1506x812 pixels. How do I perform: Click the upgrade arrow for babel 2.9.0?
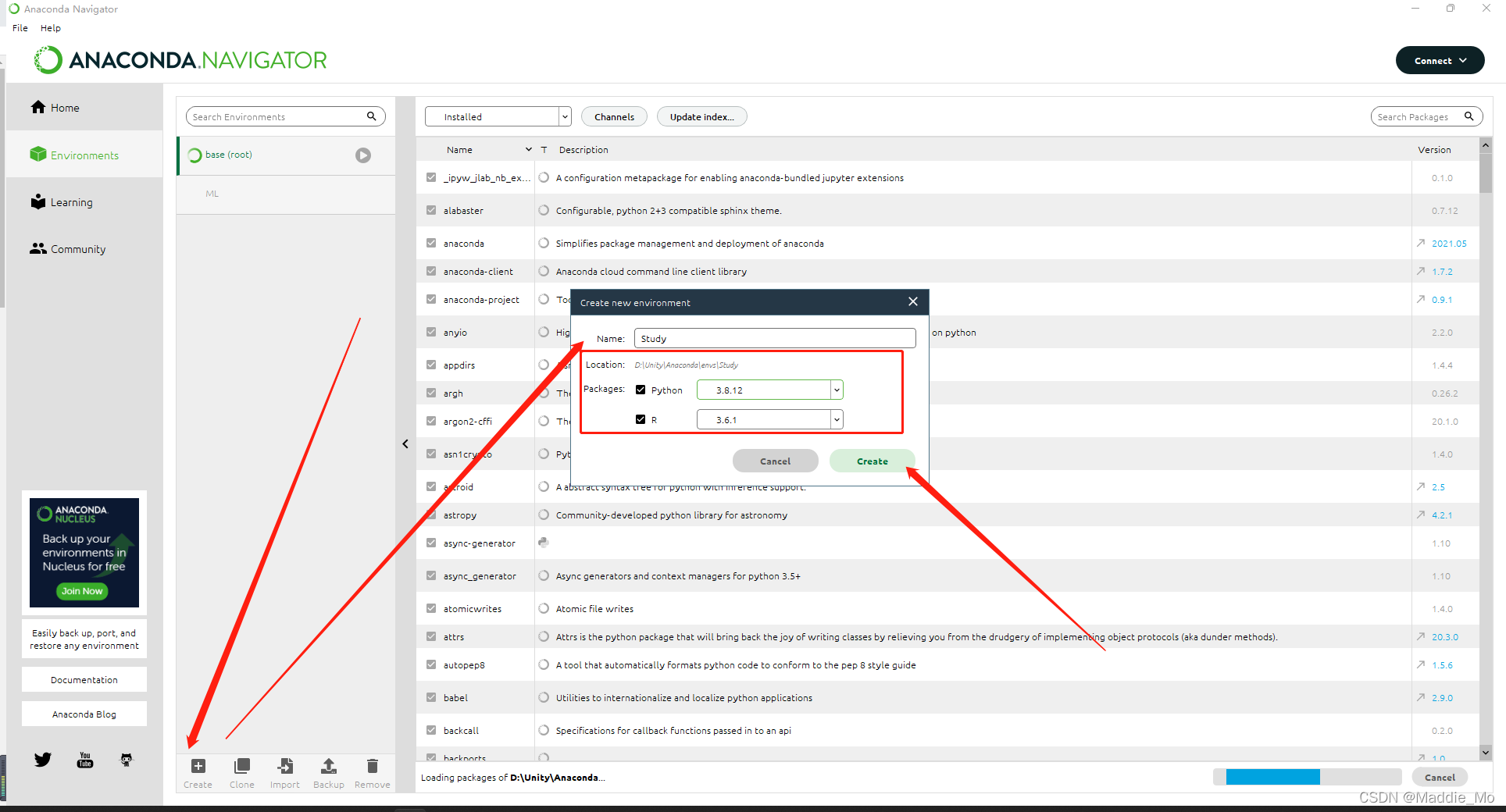(x=1421, y=697)
